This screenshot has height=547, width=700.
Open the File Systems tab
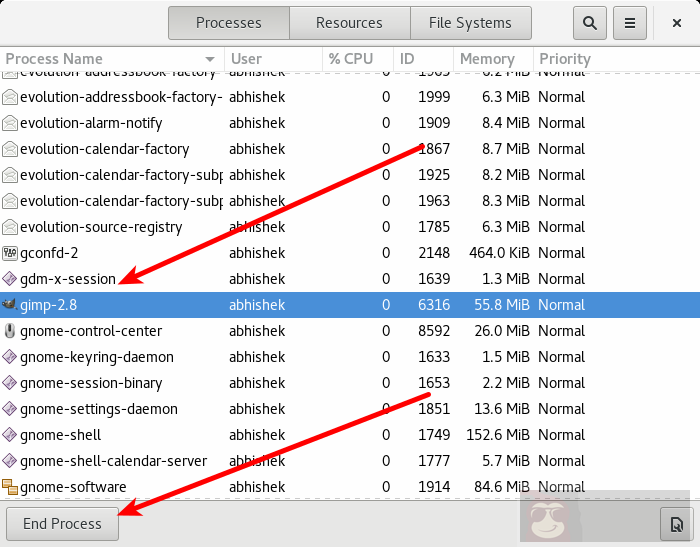[x=470, y=22]
